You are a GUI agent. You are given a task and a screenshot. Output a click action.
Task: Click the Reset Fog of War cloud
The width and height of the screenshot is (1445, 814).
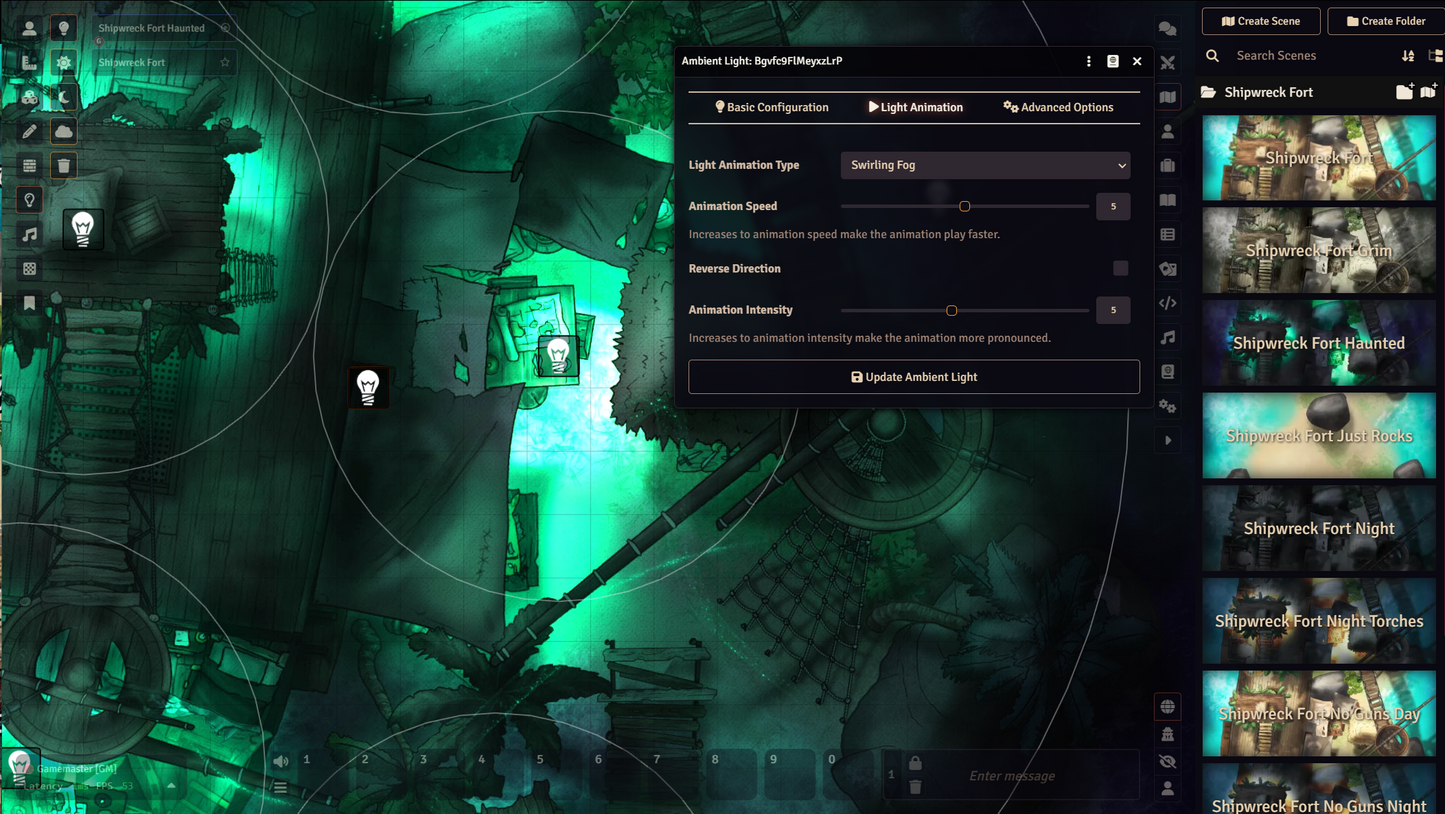tap(64, 131)
